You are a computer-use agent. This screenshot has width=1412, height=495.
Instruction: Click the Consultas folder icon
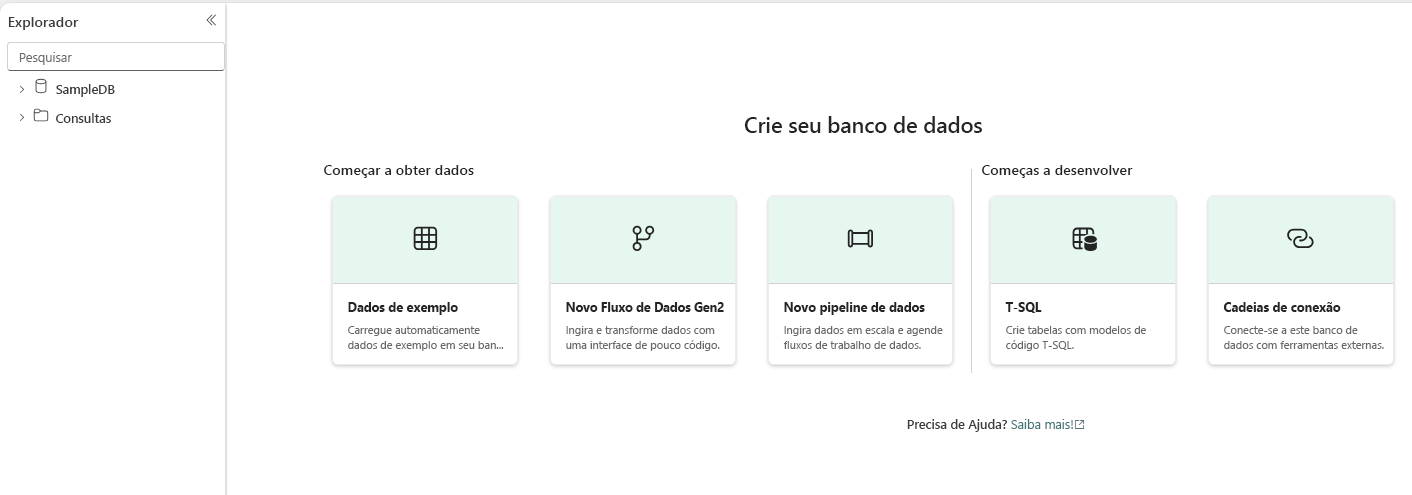click(41, 116)
